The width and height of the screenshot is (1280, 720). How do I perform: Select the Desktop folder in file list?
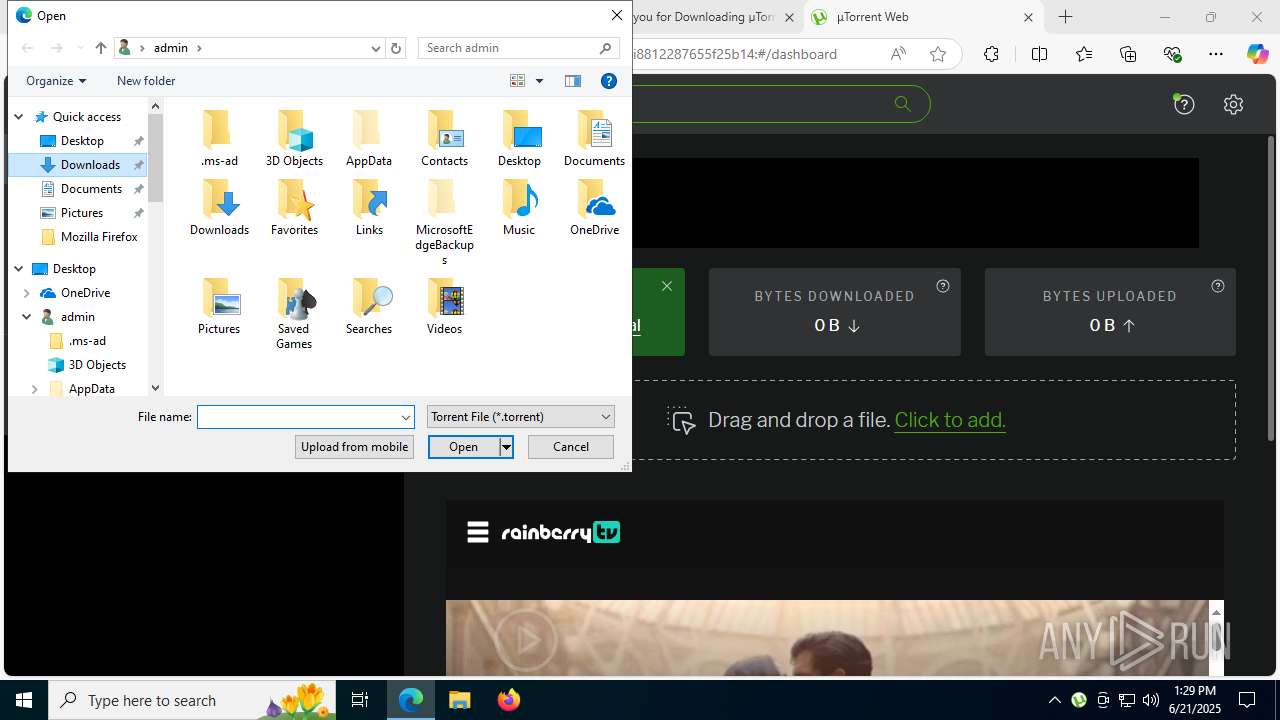coord(519,139)
